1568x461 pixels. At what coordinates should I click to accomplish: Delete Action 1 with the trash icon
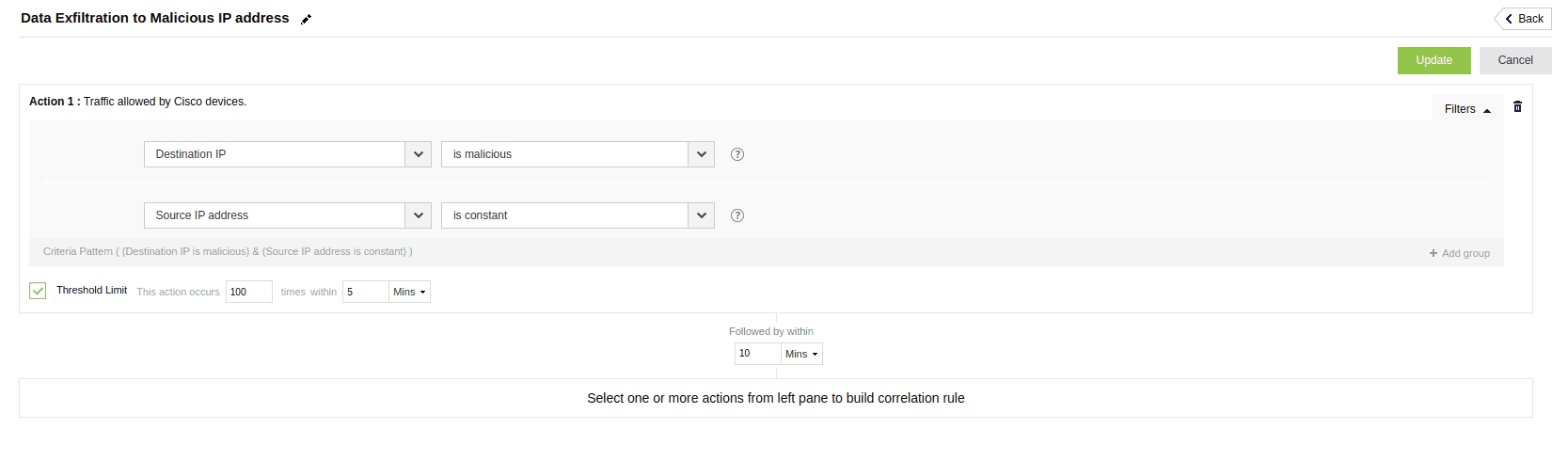point(1517,107)
